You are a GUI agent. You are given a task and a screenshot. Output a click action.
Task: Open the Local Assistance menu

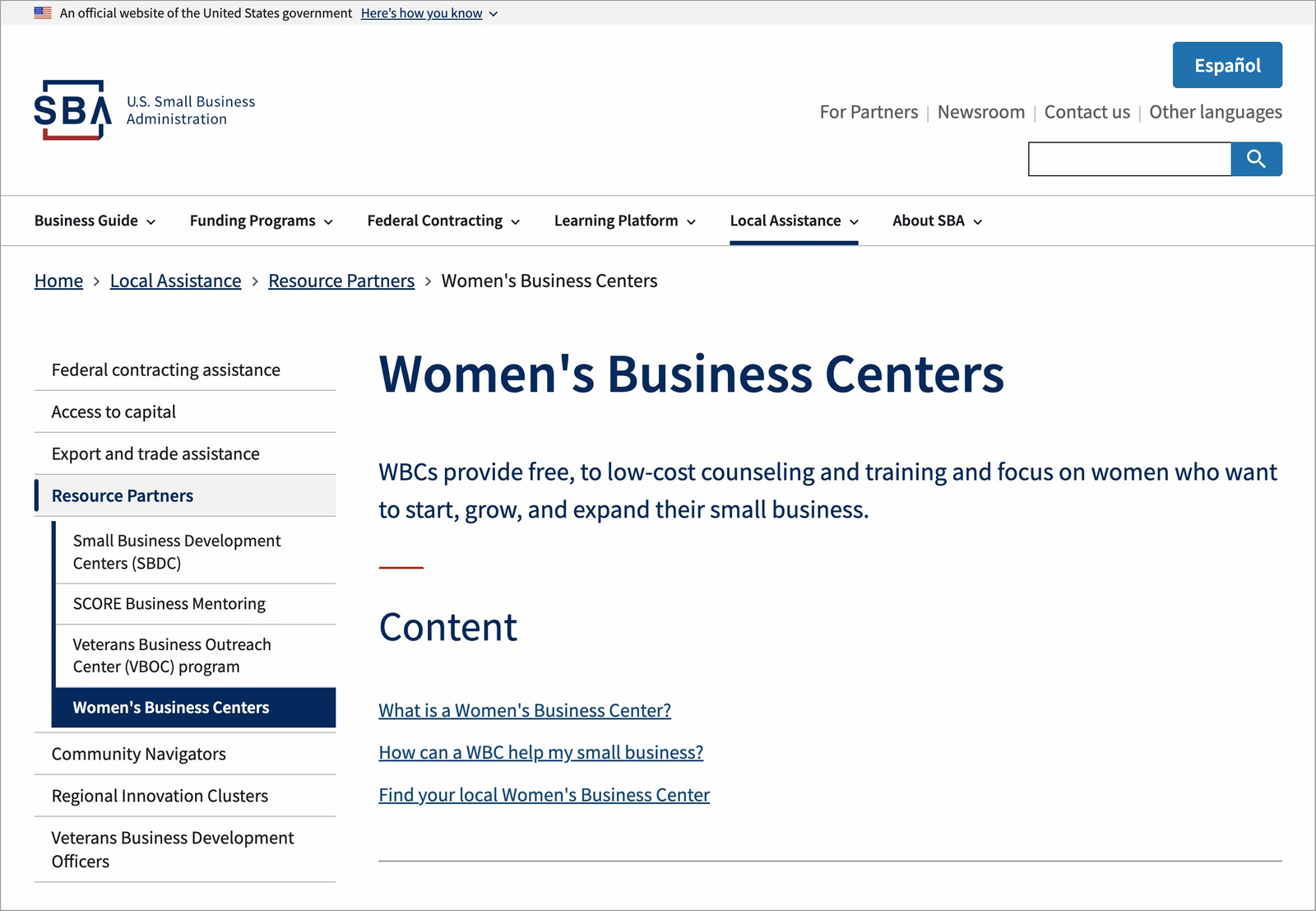[x=794, y=221]
